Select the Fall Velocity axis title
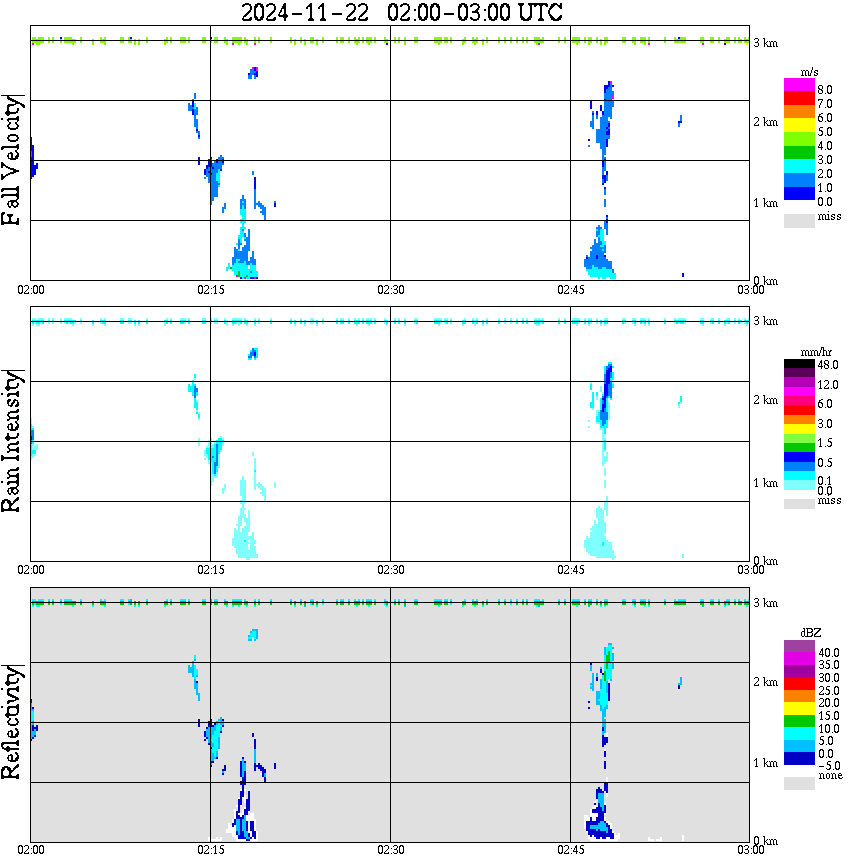 [12, 160]
